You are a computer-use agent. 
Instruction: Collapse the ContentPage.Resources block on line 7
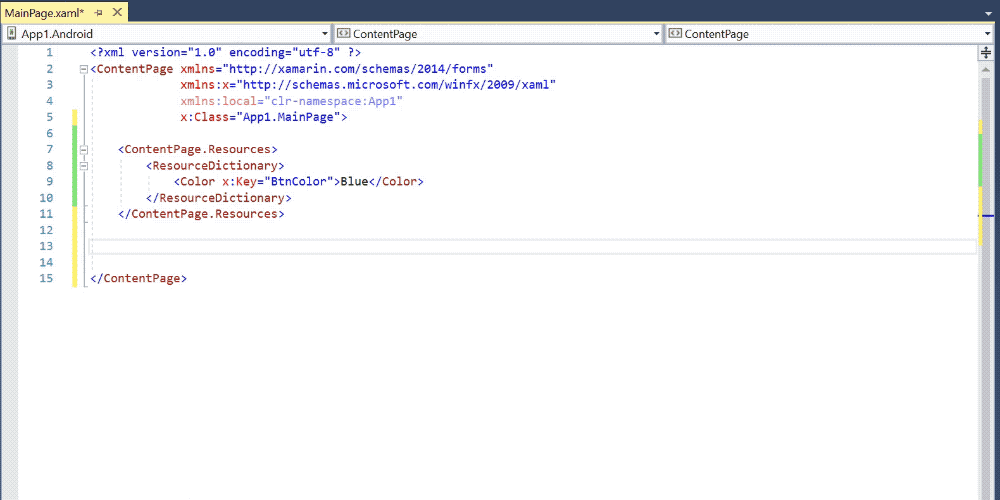coord(84,149)
